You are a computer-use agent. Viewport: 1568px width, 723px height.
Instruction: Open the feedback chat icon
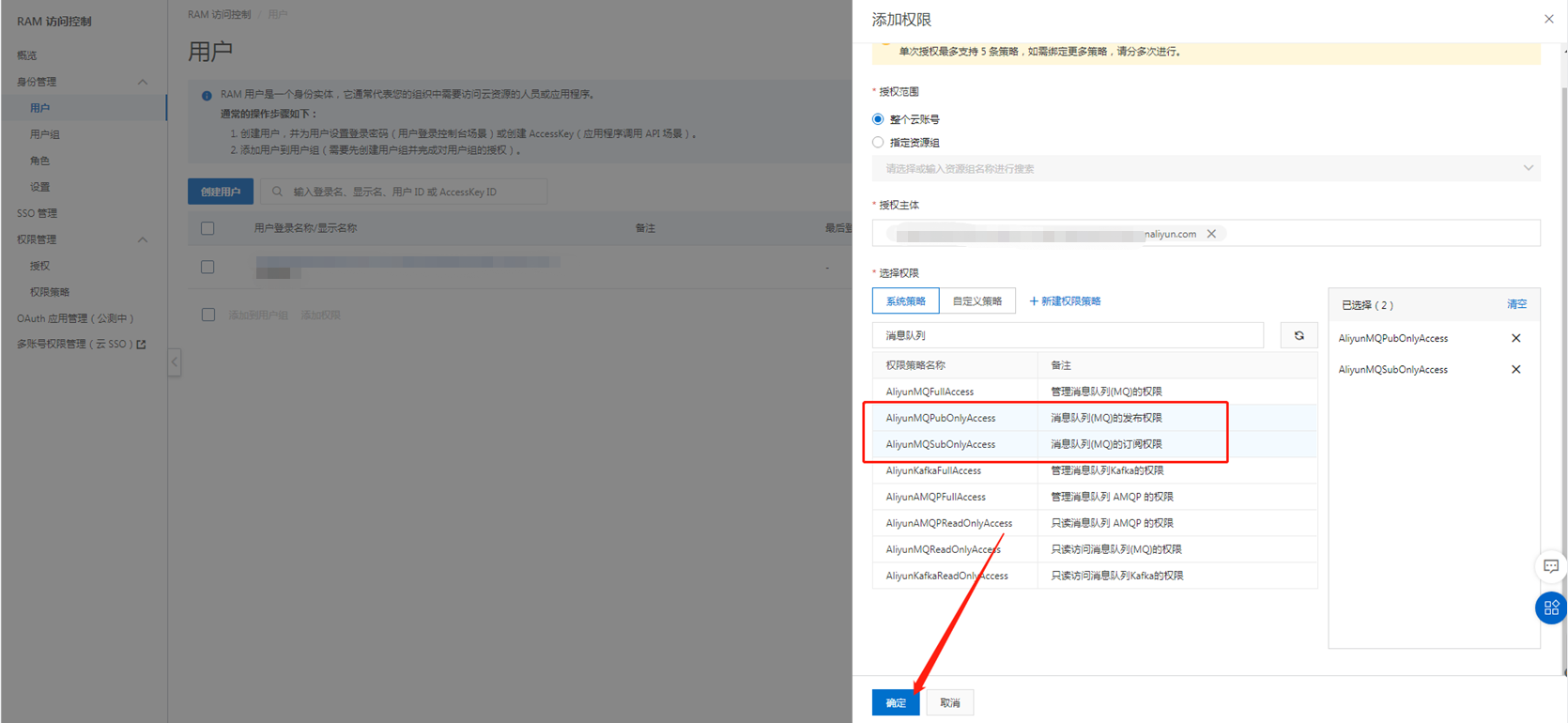[x=1550, y=566]
